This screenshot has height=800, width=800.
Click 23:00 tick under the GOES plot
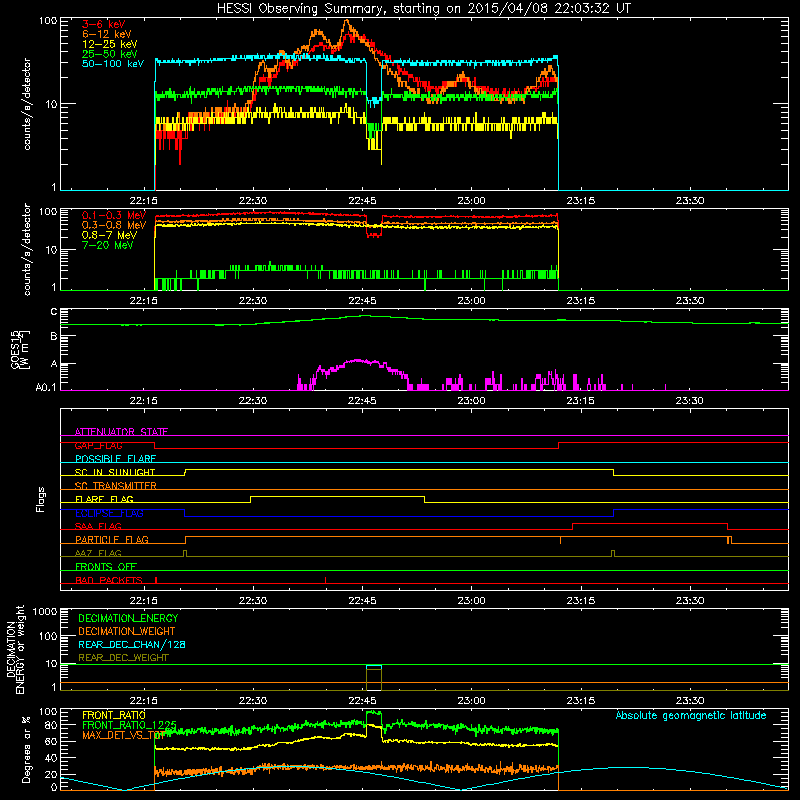[471, 401]
